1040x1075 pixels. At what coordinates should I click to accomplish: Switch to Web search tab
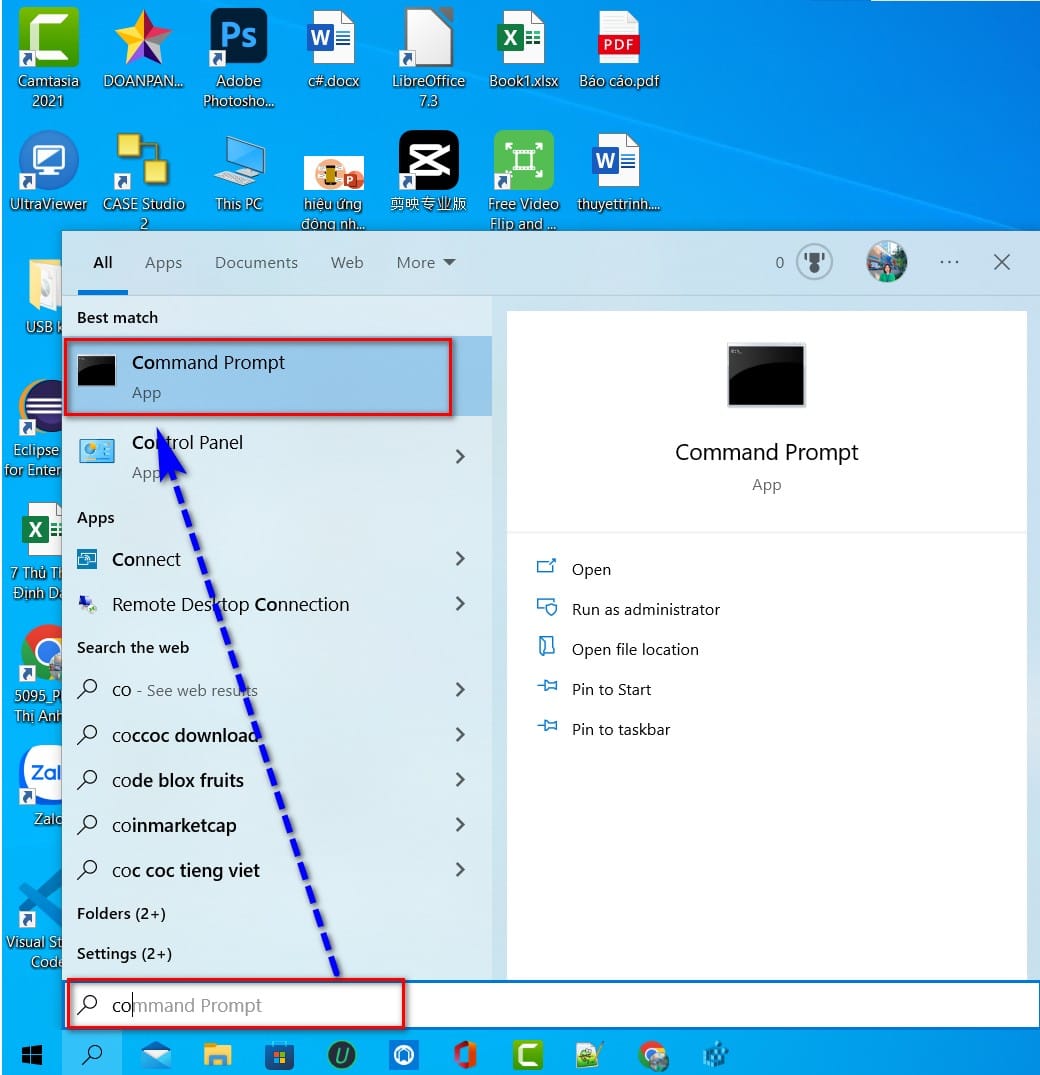pos(347,263)
